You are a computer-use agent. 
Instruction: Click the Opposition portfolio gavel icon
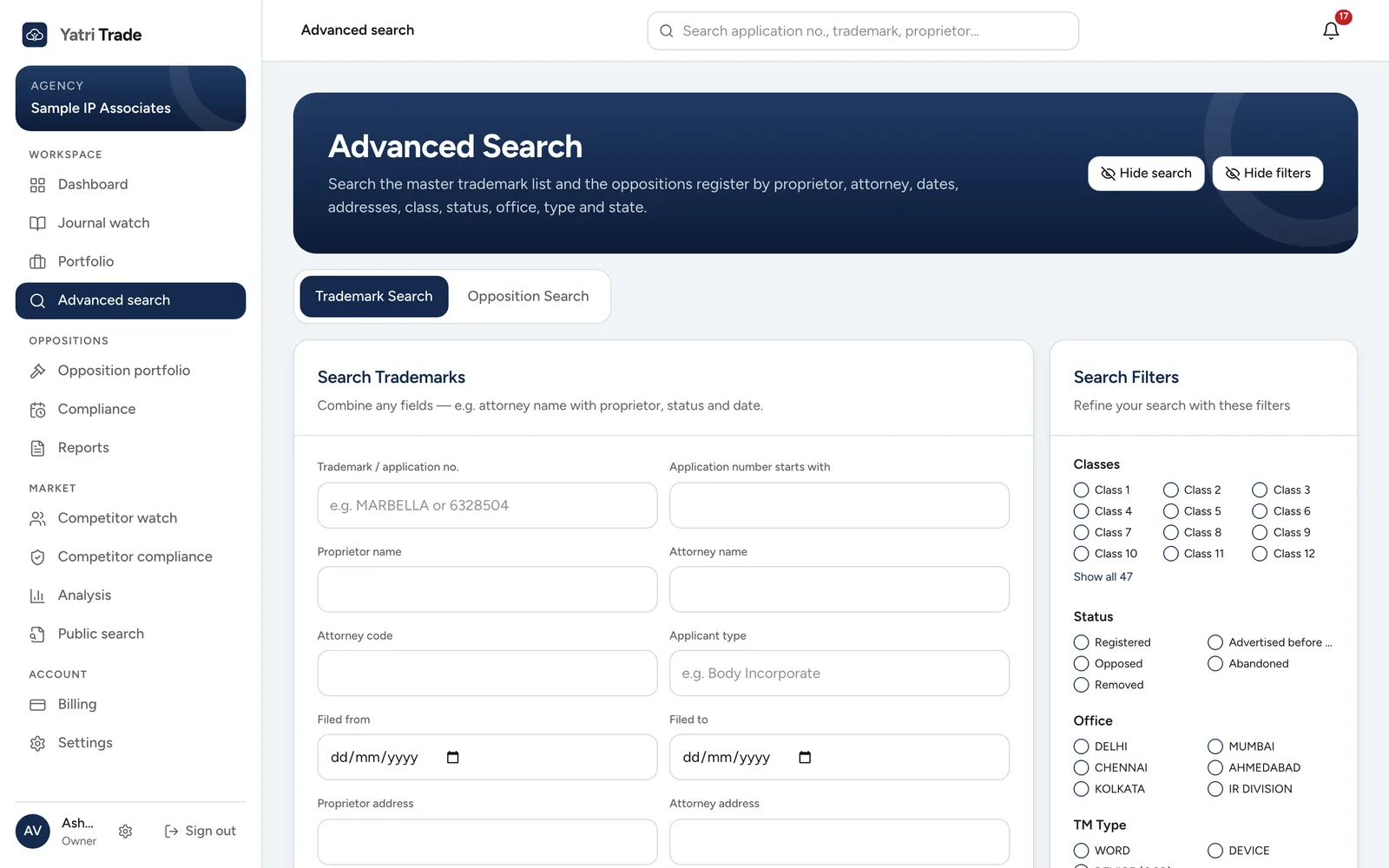pyautogui.click(x=37, y=371)
